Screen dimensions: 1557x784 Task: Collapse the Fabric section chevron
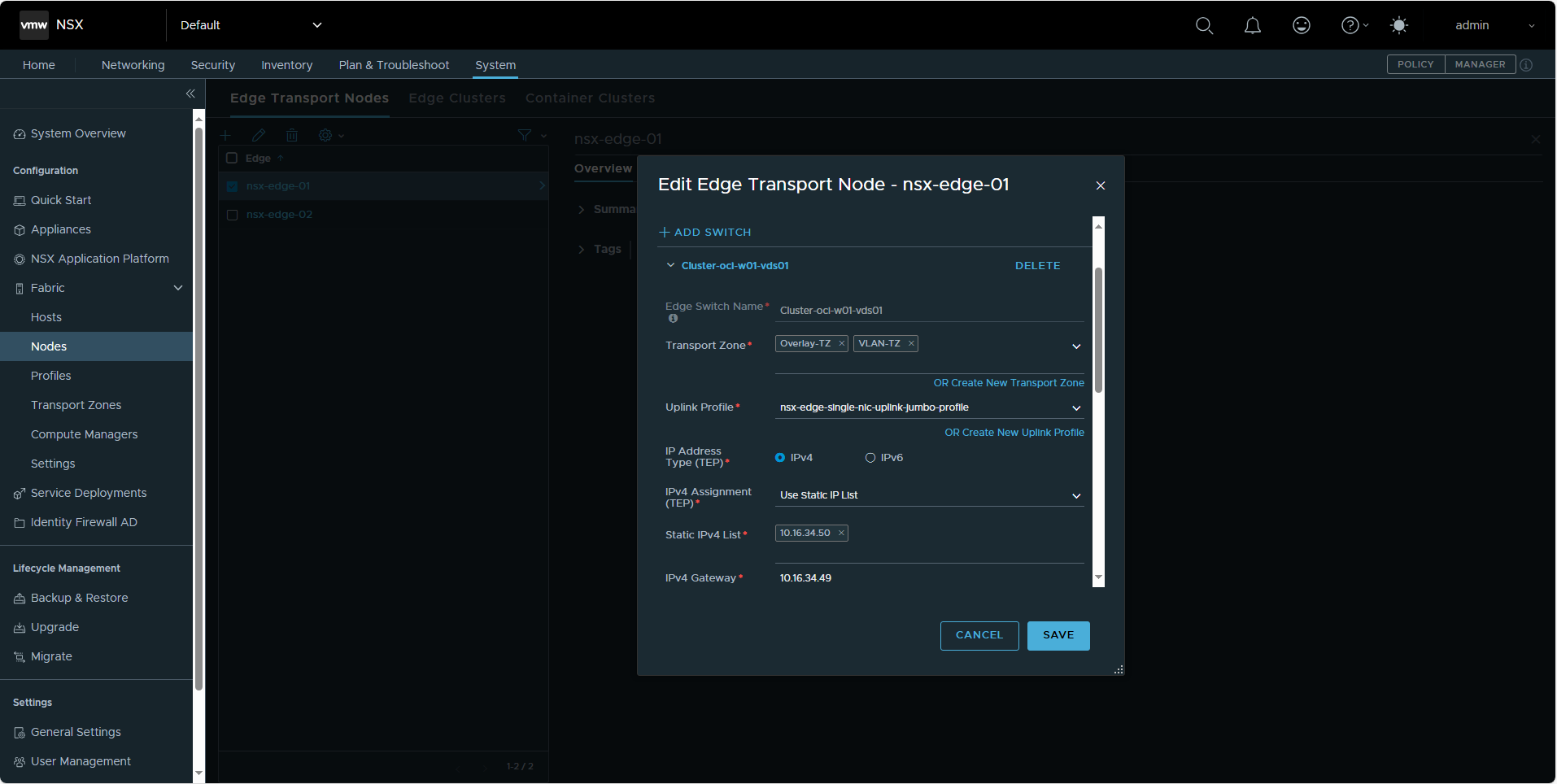click(178, 288)
